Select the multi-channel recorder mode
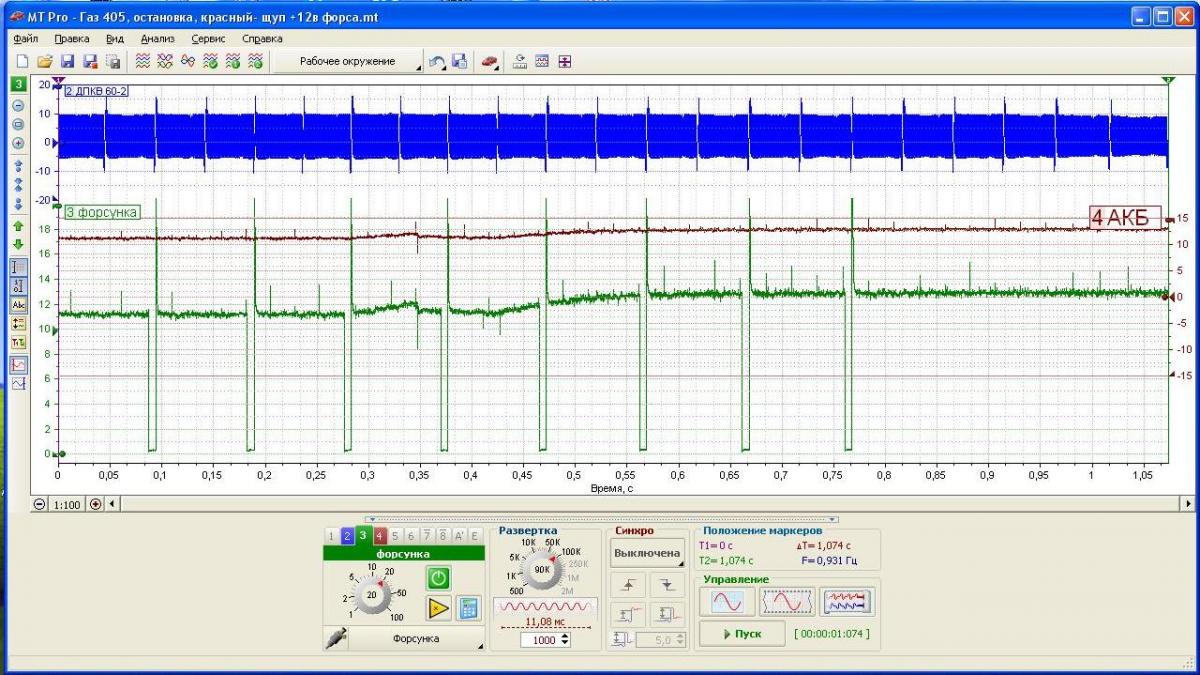1200x675 pixels. click(846, 602)
